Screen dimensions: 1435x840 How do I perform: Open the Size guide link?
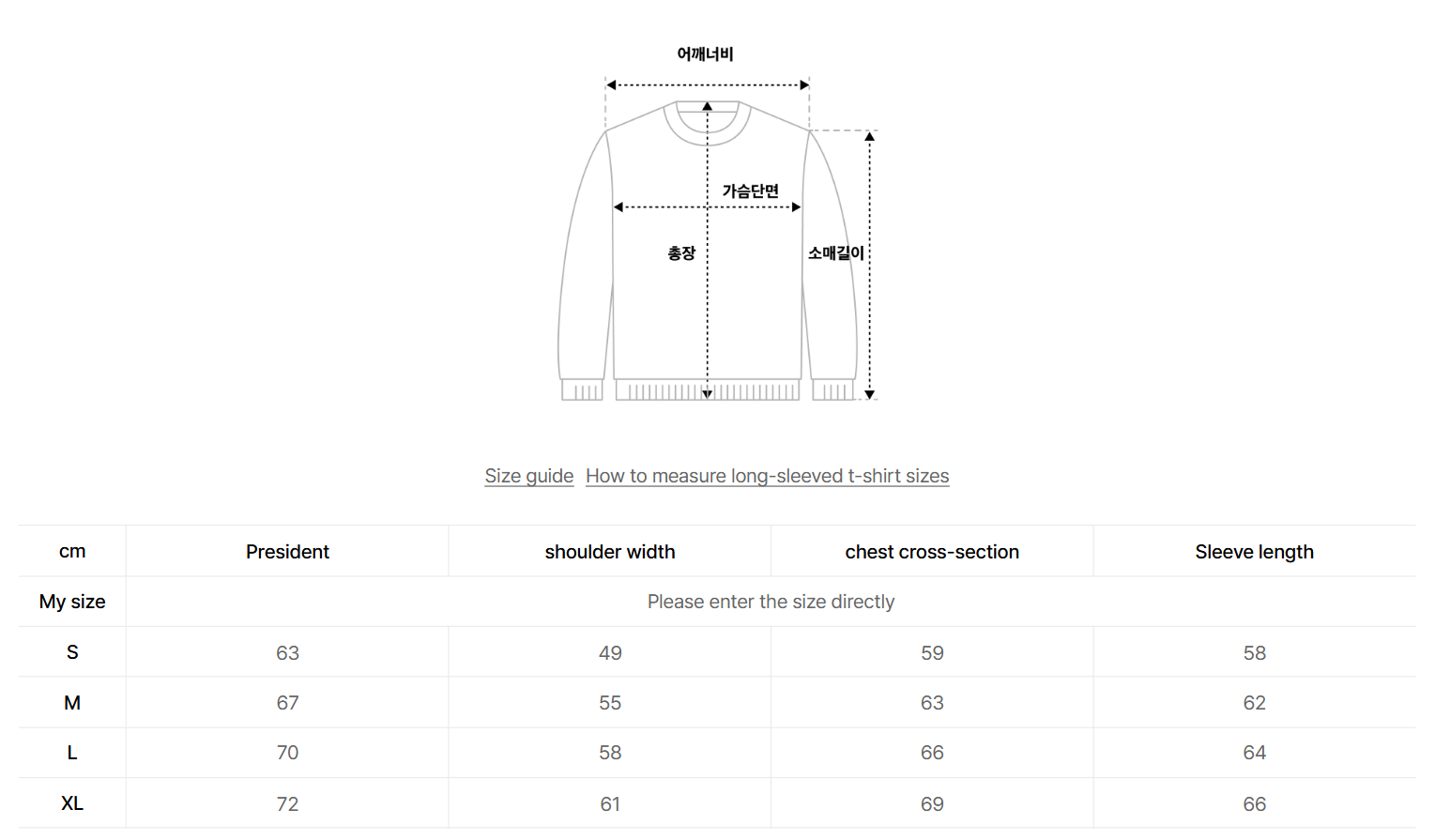528,476
